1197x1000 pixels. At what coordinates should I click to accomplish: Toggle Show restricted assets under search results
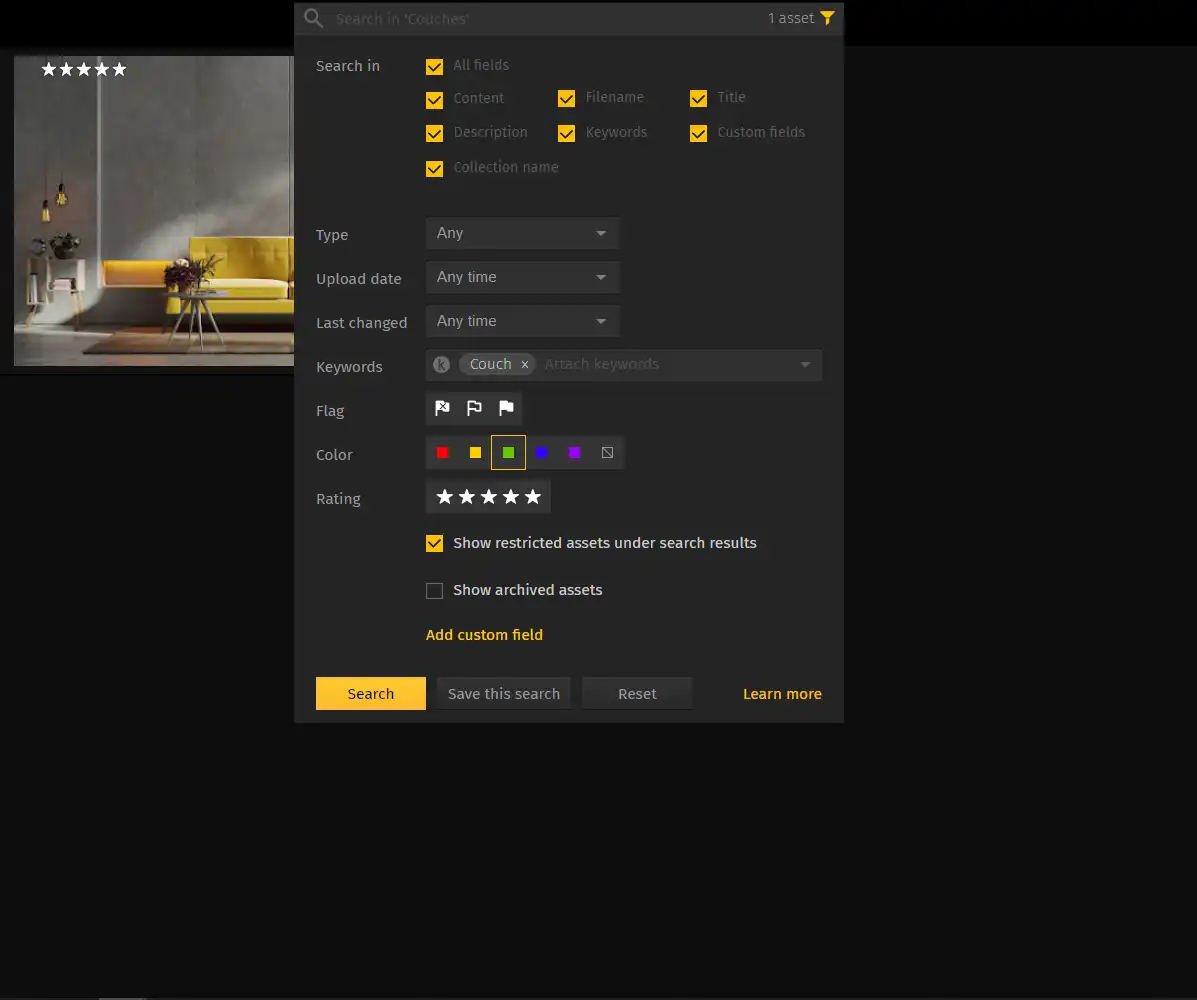tap(434, 543)
